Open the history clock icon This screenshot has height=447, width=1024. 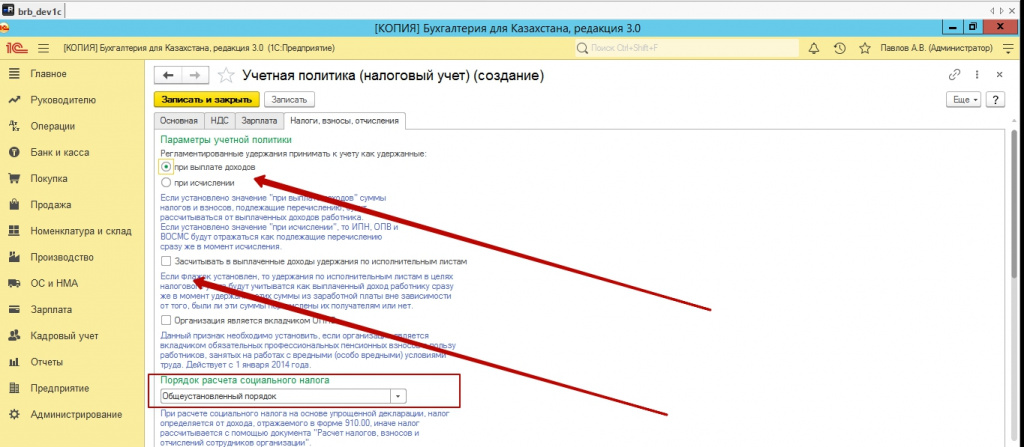[838, 48]
